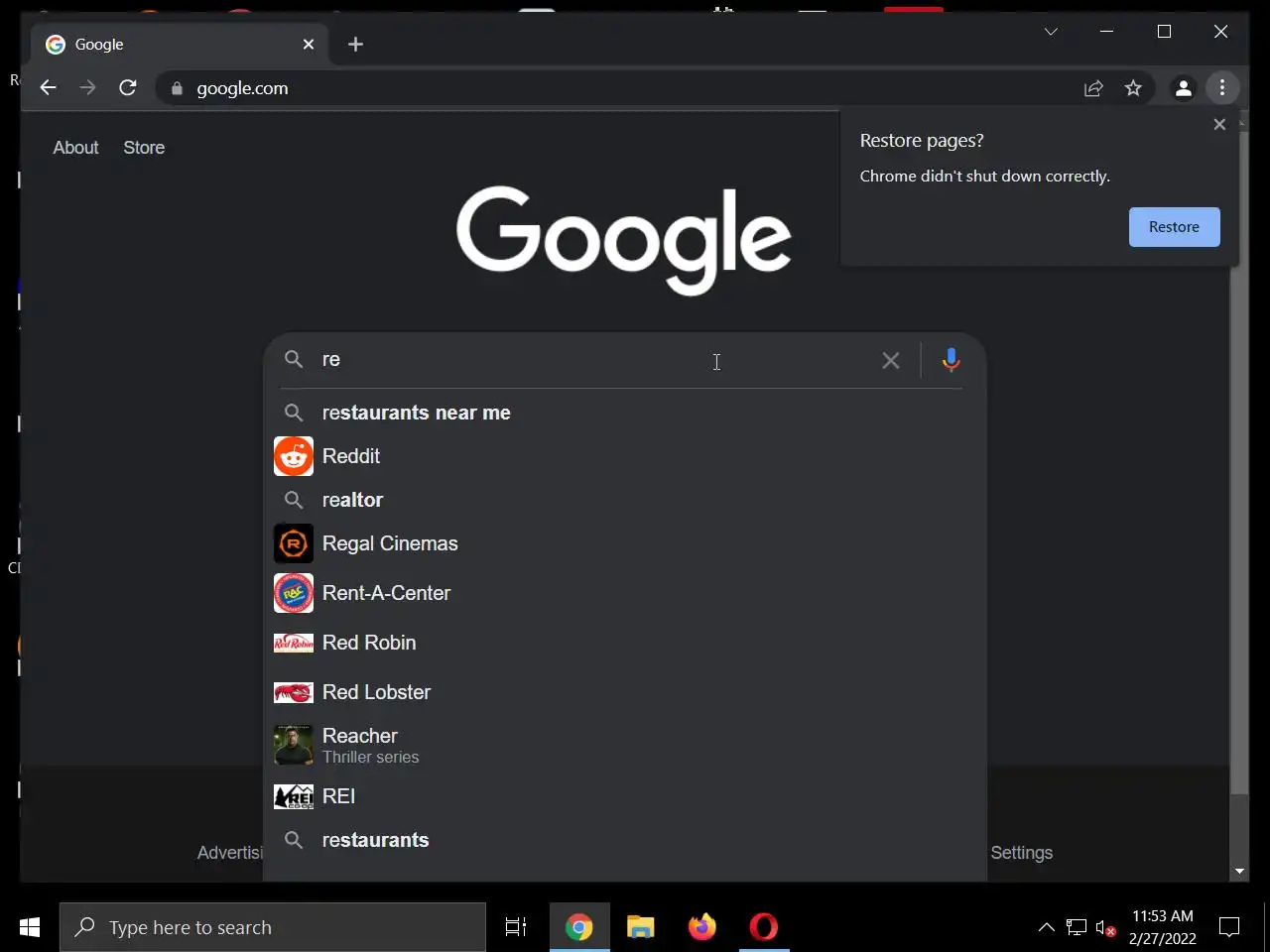Click the Regal Cinemas logo icon
1270x952 pixels.
[294, 543]
